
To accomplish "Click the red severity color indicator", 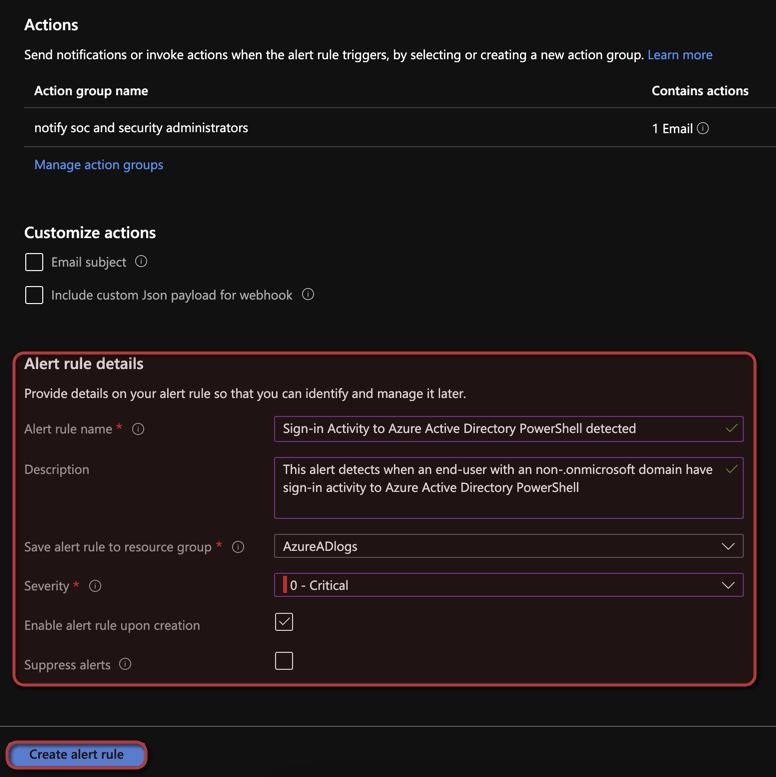I will pos(285,585).
